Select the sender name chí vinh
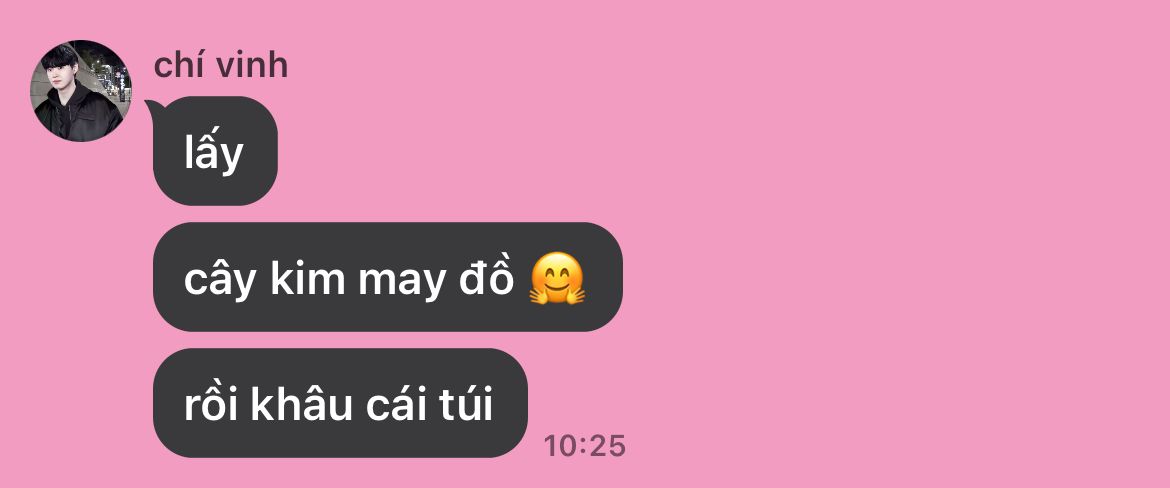The height and width of the screenshot is (488, 1170). coord(220,65)
